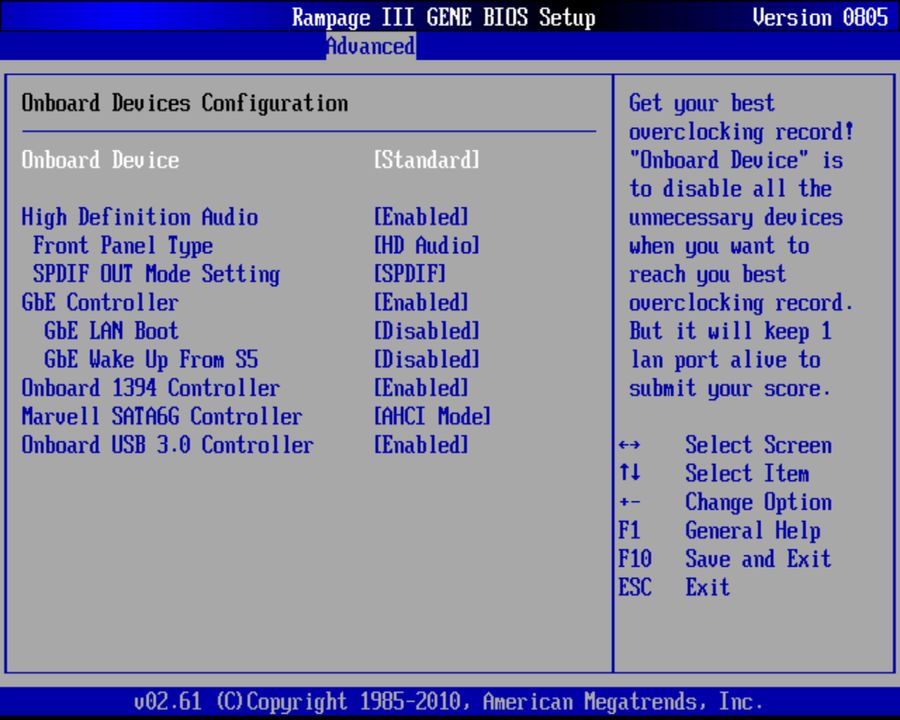Screen dimensions: 900x720
Task: Select the SPDIF OUT Mode Setting label
Action: point(156,274)
